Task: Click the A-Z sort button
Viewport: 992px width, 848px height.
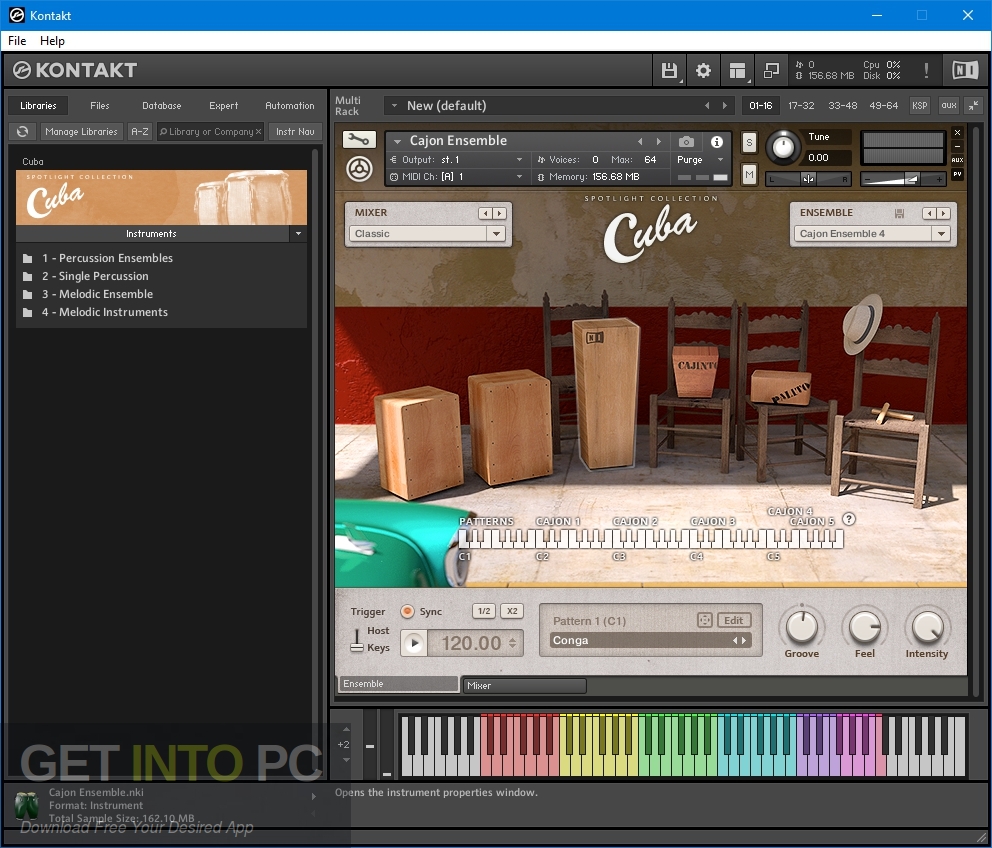Action: pos(140,132)
